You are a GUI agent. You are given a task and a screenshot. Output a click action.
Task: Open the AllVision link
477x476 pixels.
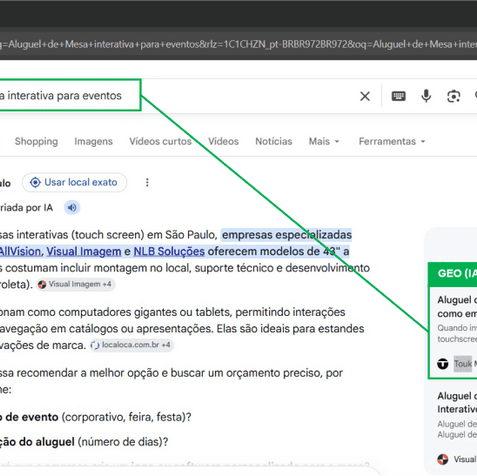point(21,251)
